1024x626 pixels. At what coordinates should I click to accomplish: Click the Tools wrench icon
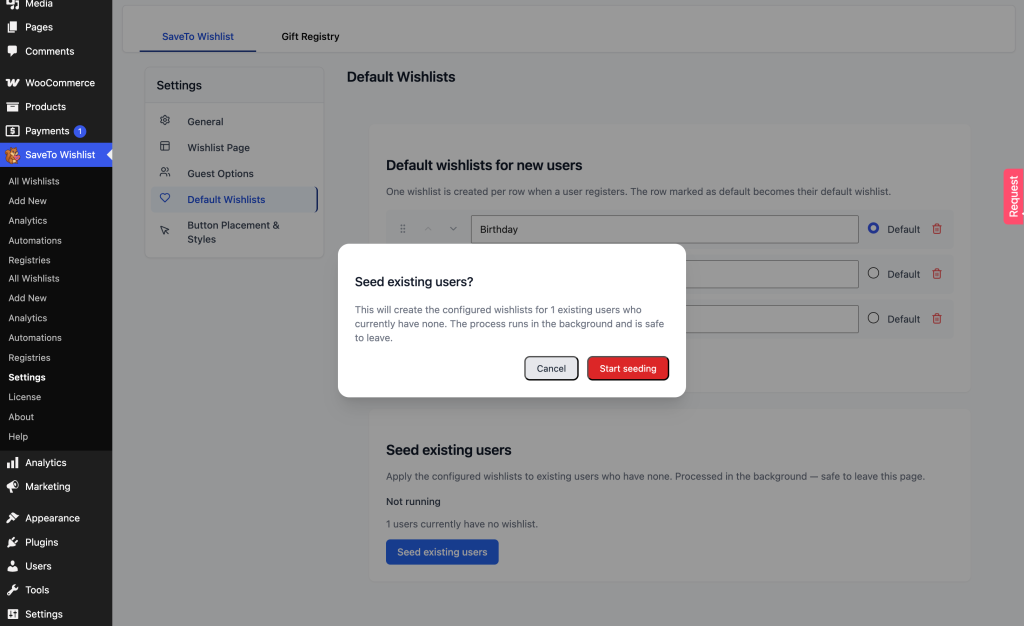12,590
